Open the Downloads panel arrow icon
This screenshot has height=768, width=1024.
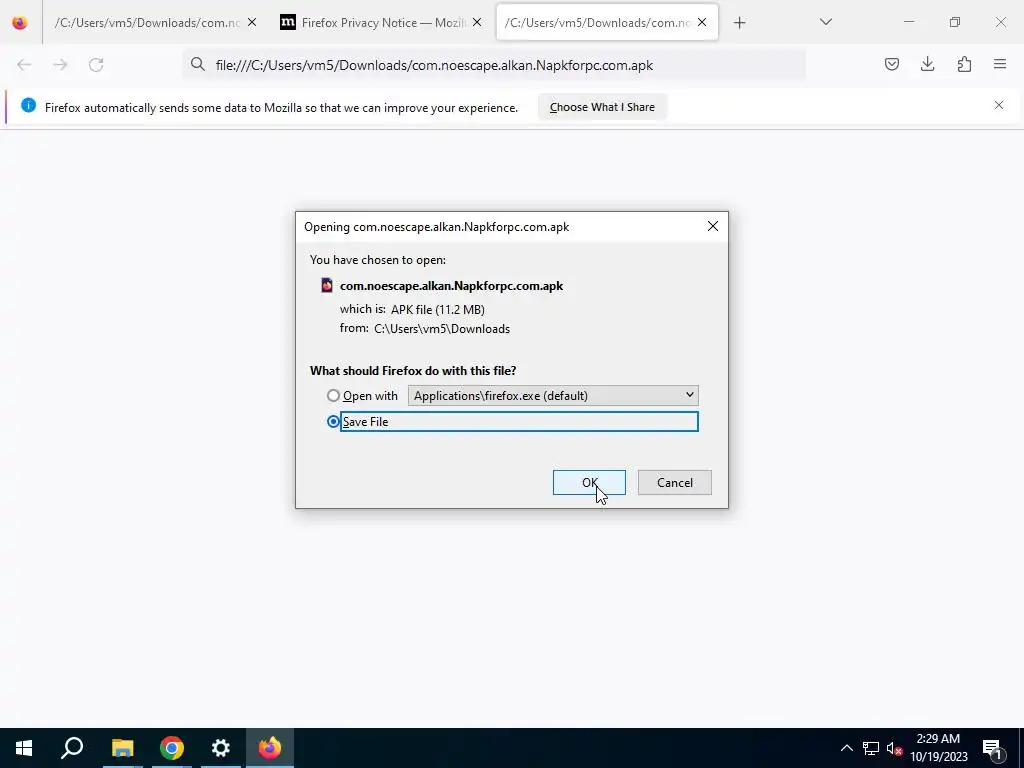click(927, 64)
